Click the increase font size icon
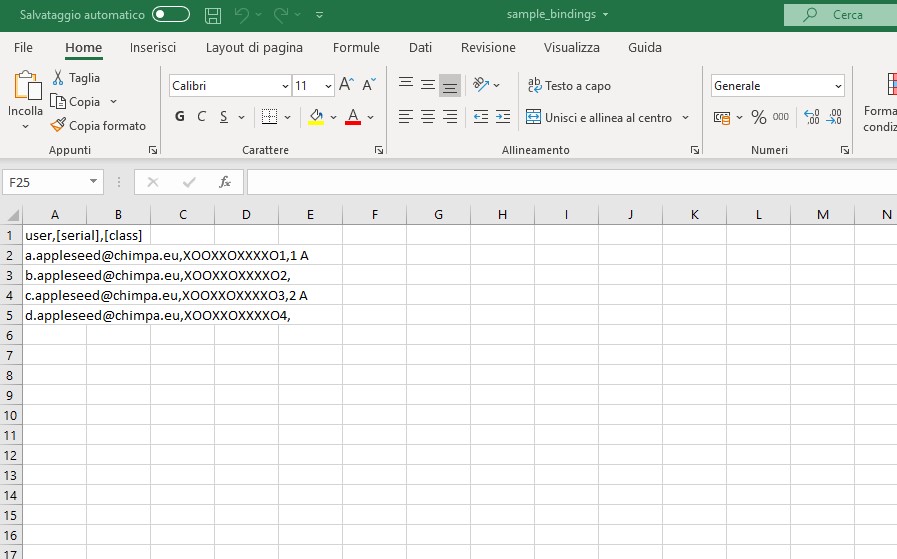This screenshot has height=559, width=897. pos(346,85)
